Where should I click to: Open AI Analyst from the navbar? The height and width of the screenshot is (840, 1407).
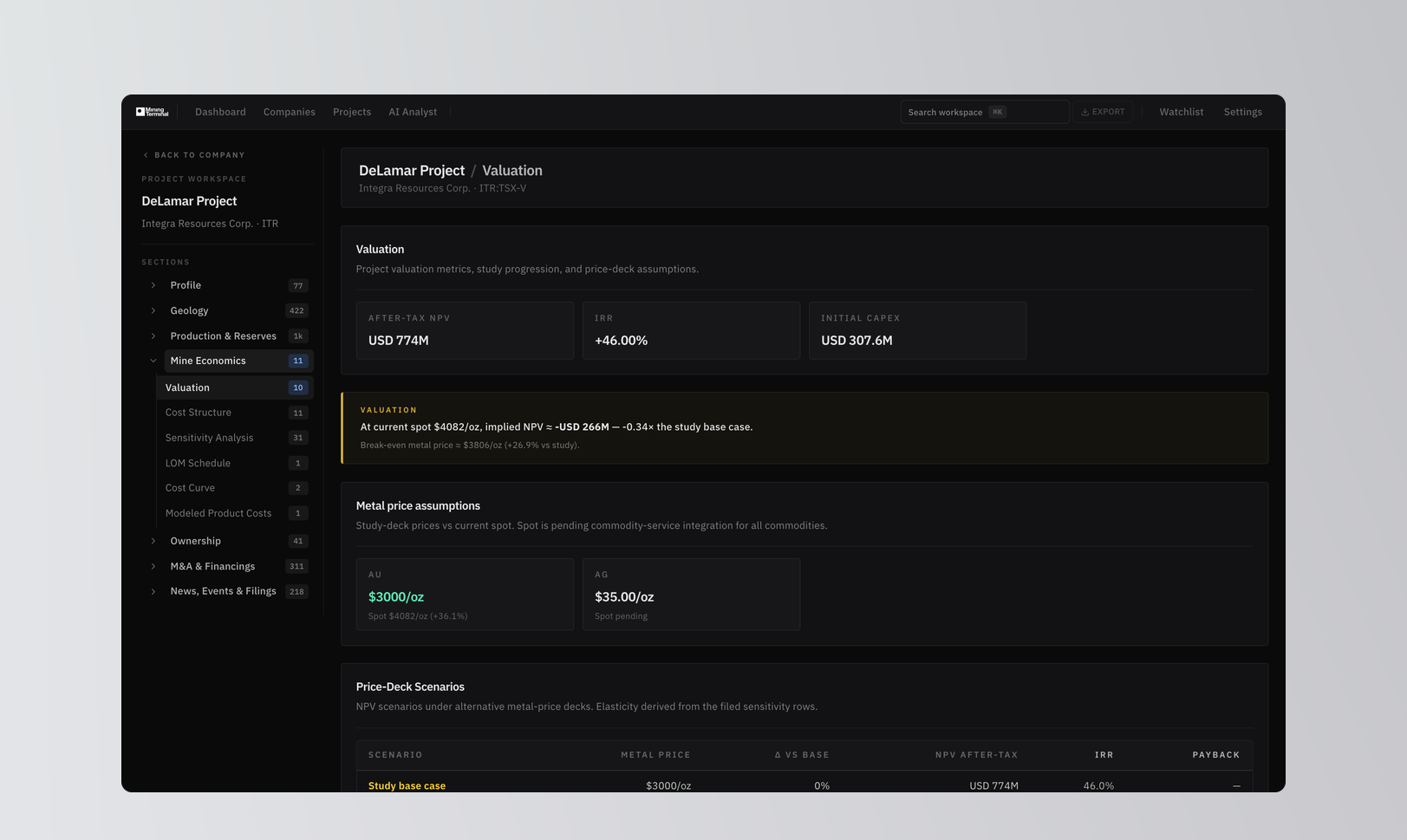[x=413, y=112]
